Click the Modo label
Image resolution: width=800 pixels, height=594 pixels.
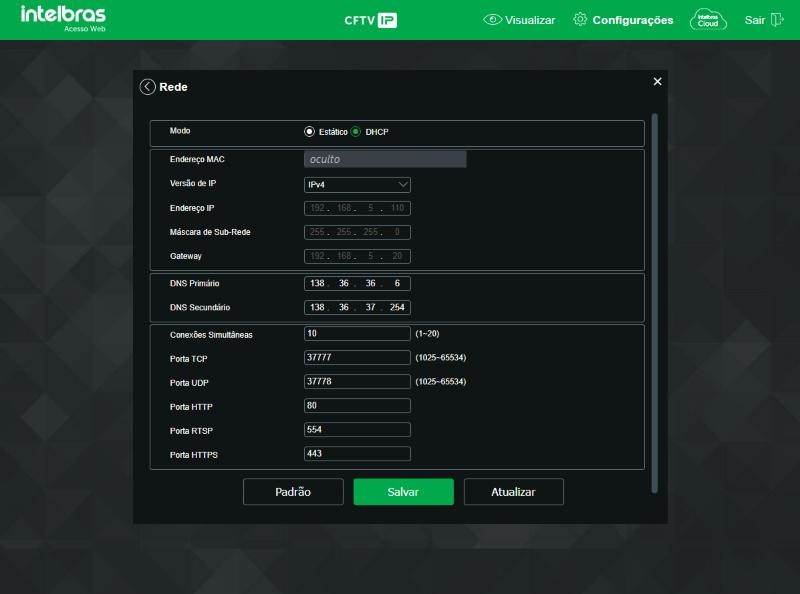pyautogui.click(x=180, y=131)
